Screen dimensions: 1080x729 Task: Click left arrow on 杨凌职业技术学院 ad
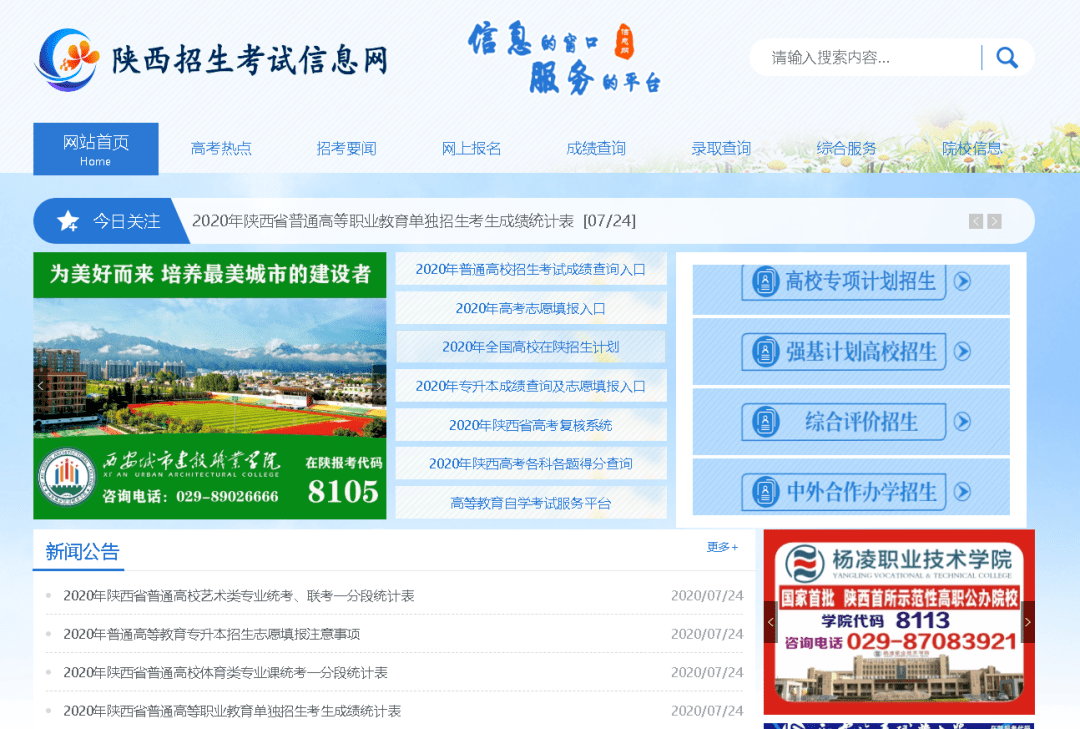770,622
